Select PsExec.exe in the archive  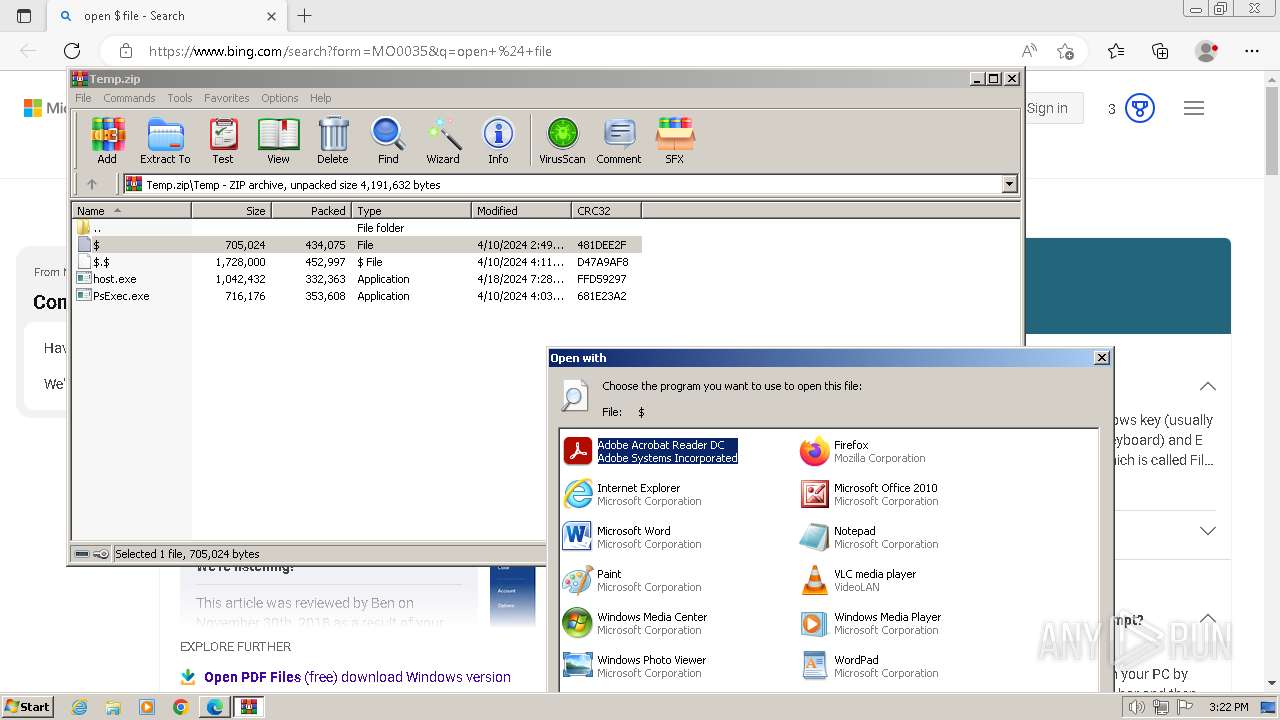tap(357, 296)
